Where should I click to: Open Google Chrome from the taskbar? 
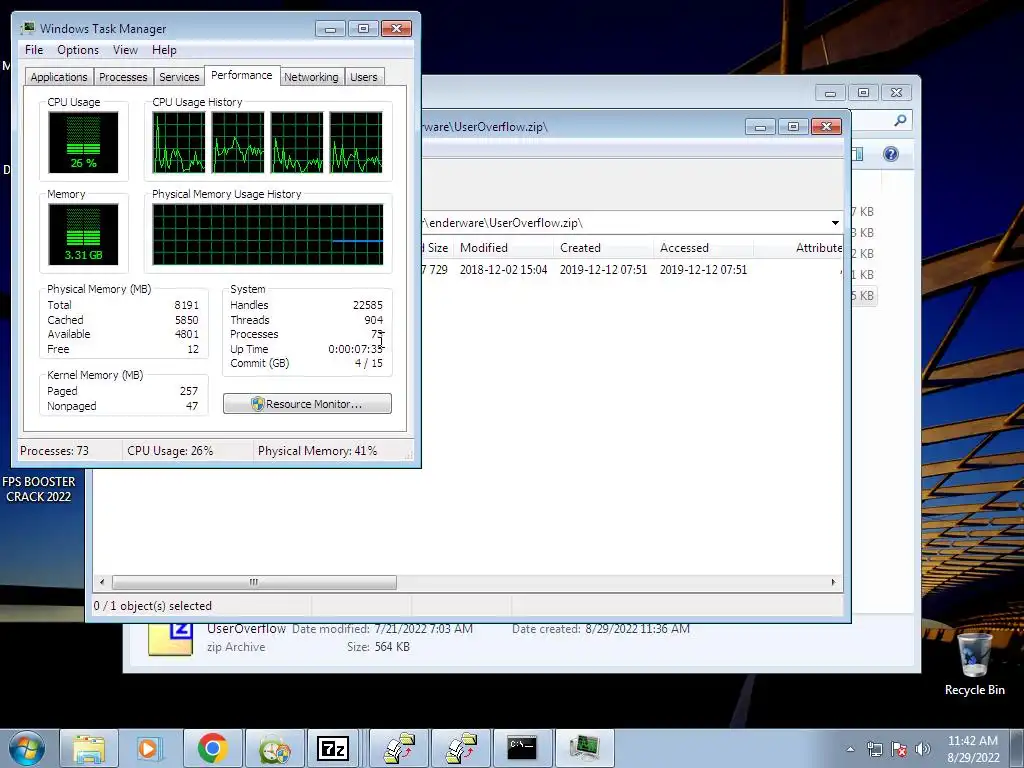[212, 748]
